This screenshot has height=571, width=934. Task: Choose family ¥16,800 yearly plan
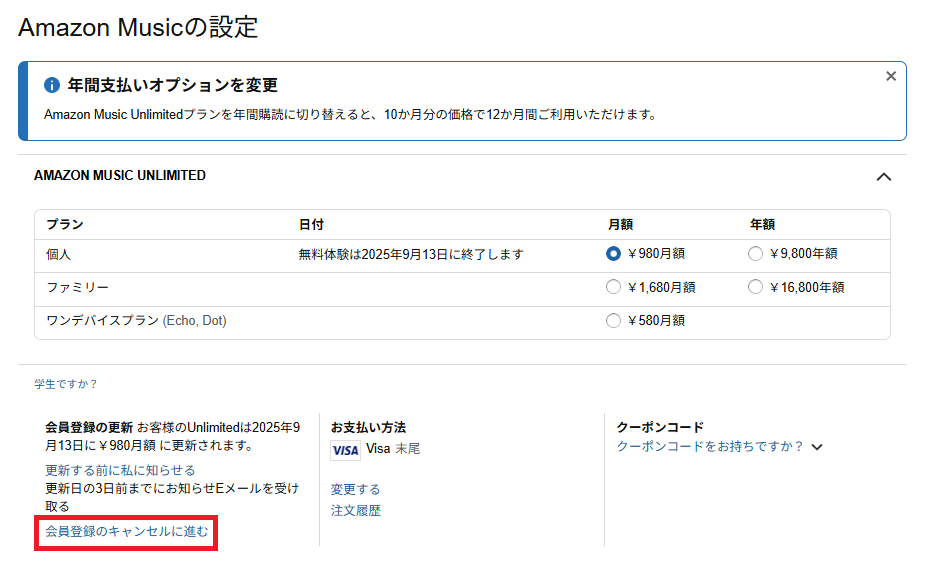click(x=755, y=287)
